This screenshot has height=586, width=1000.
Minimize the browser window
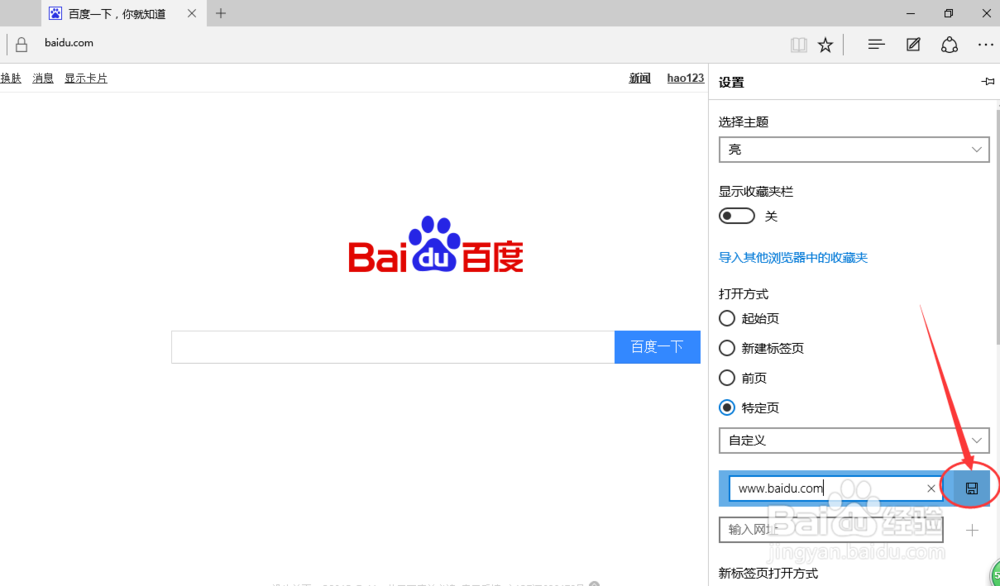pyautogui.click(x=910, y=13)
